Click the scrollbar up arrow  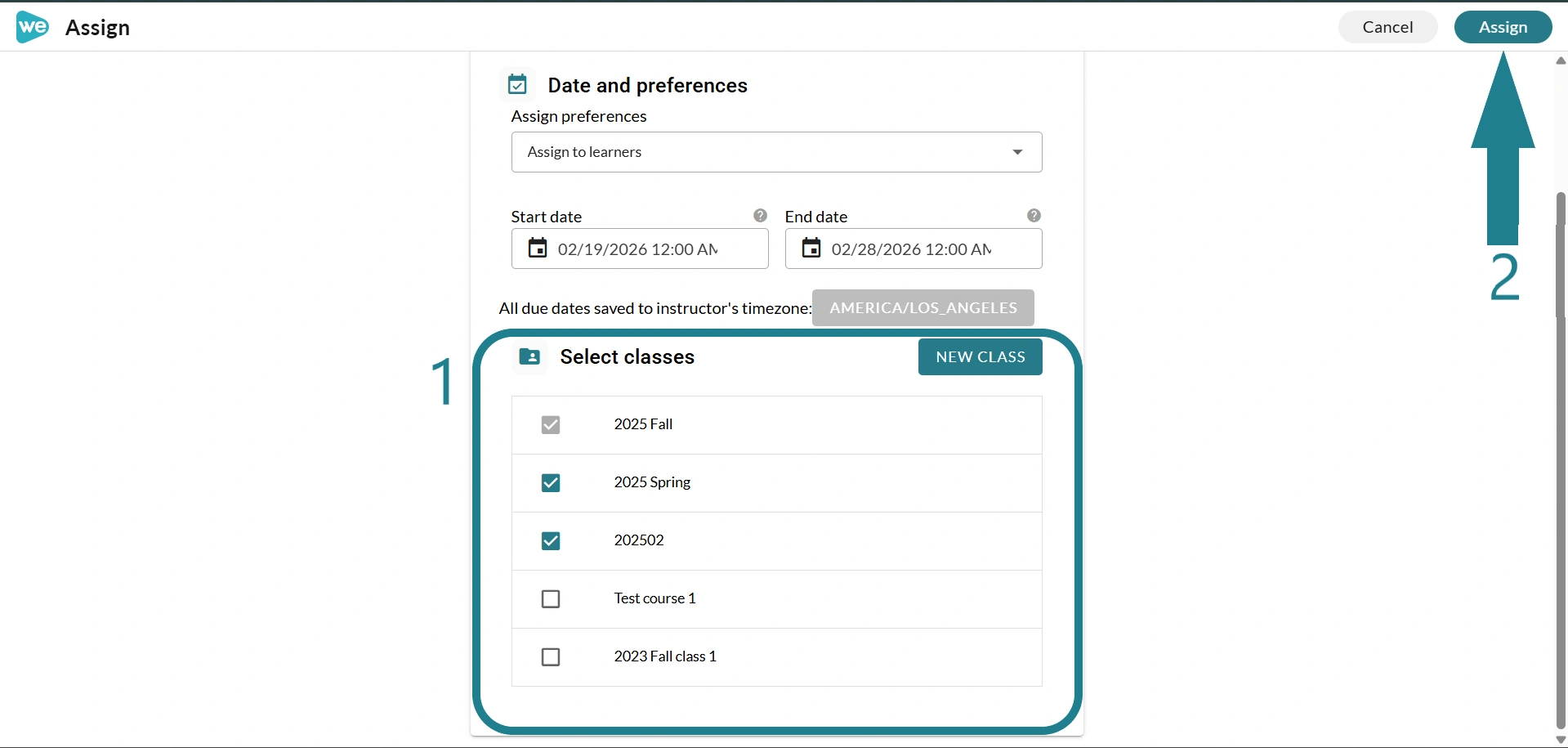[x=1561, y=60]
